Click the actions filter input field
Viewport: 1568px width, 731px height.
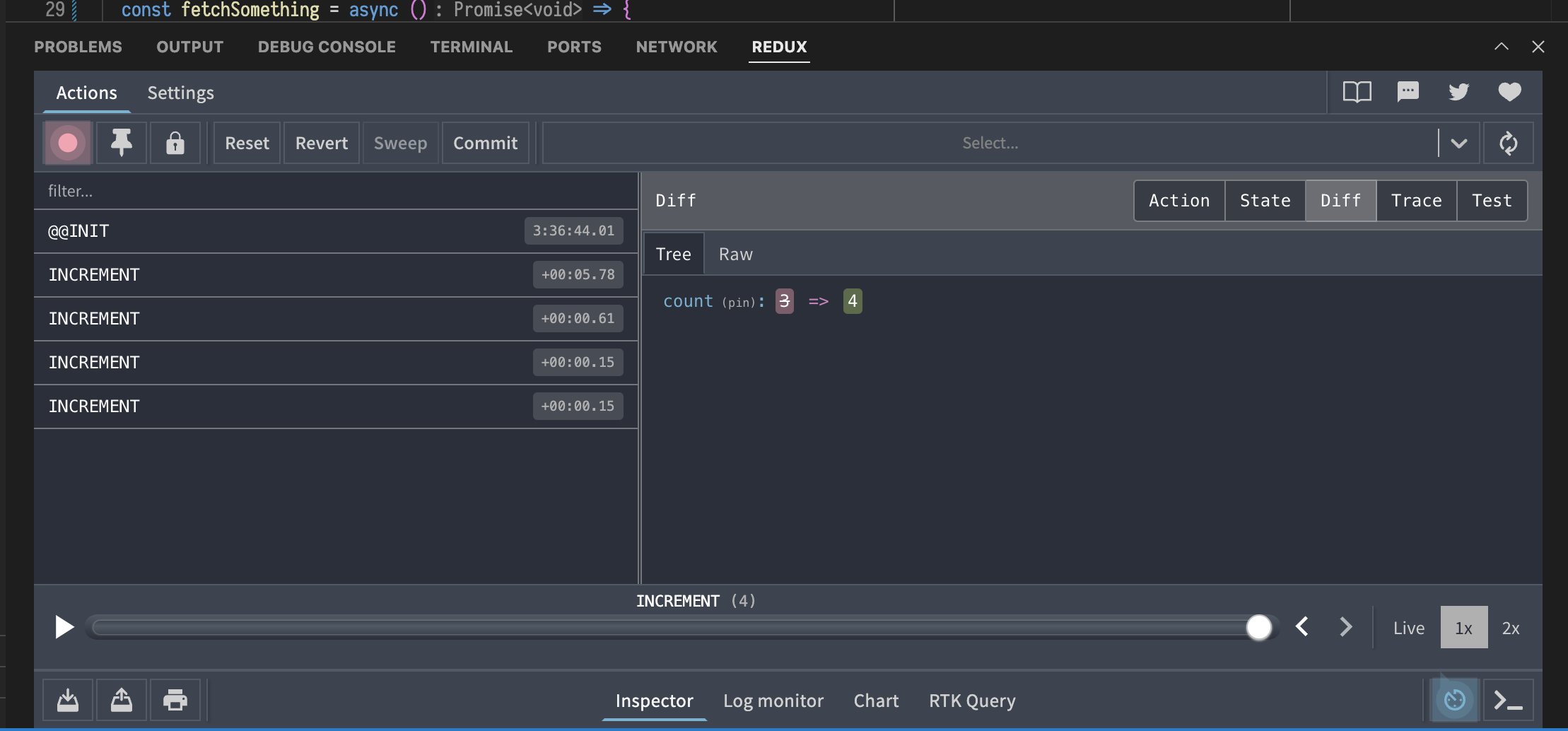click(336, 191)
